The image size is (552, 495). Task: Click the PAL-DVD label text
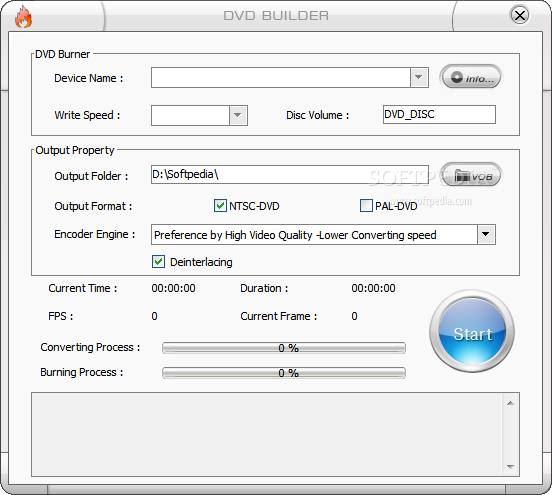pyautogui.click(x=396, y=206)
